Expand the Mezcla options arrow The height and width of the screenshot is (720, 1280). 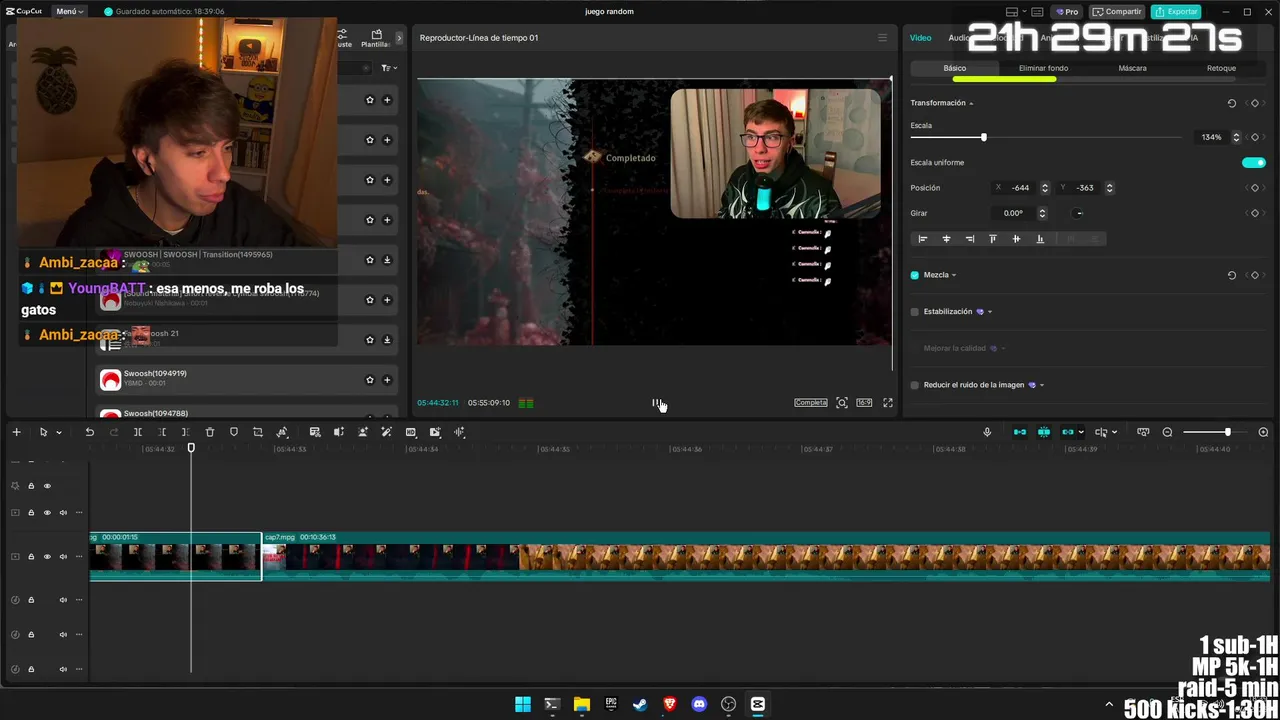[x=954, y=275]
